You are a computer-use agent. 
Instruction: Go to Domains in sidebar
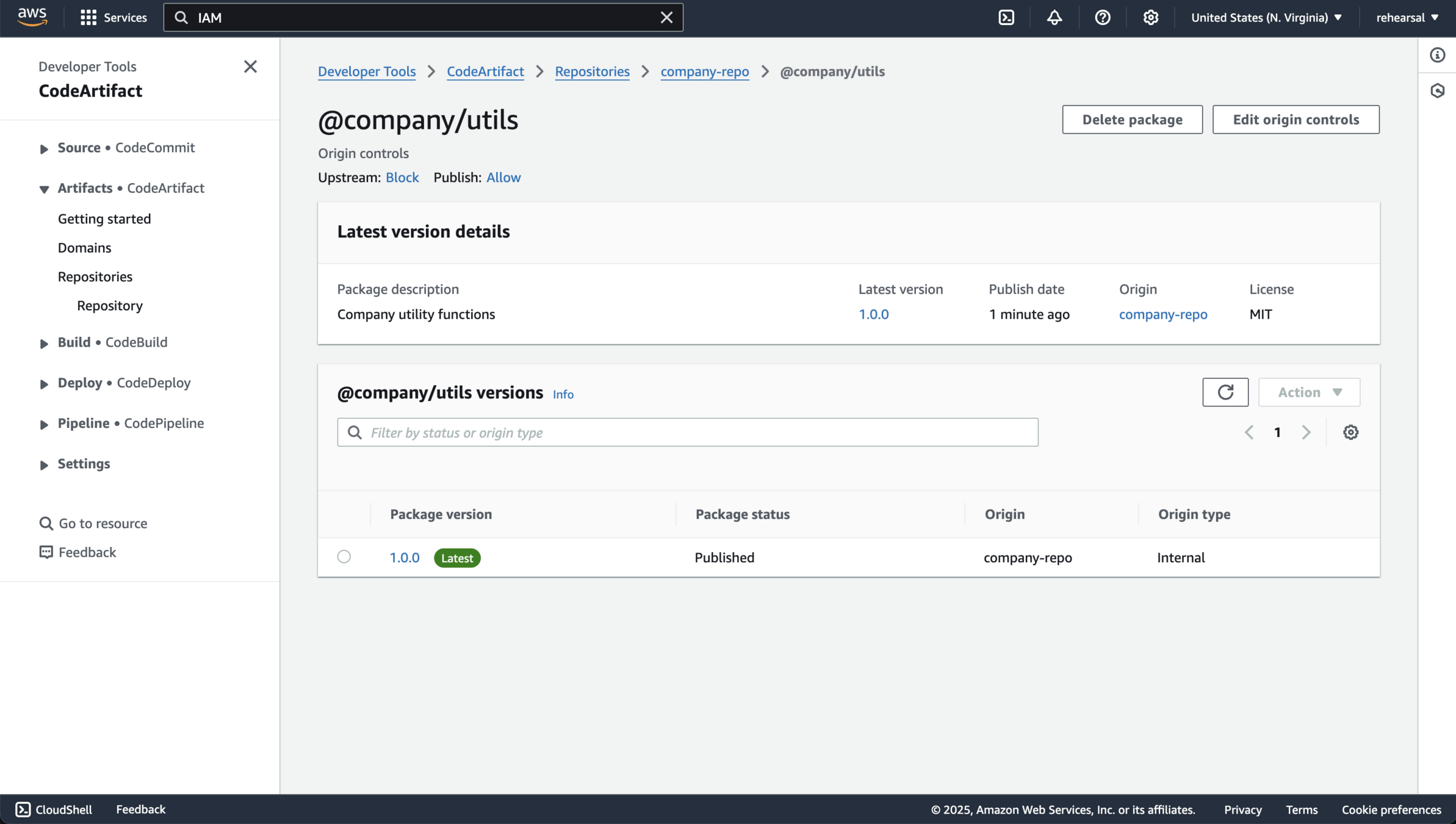tap(84, 247)
